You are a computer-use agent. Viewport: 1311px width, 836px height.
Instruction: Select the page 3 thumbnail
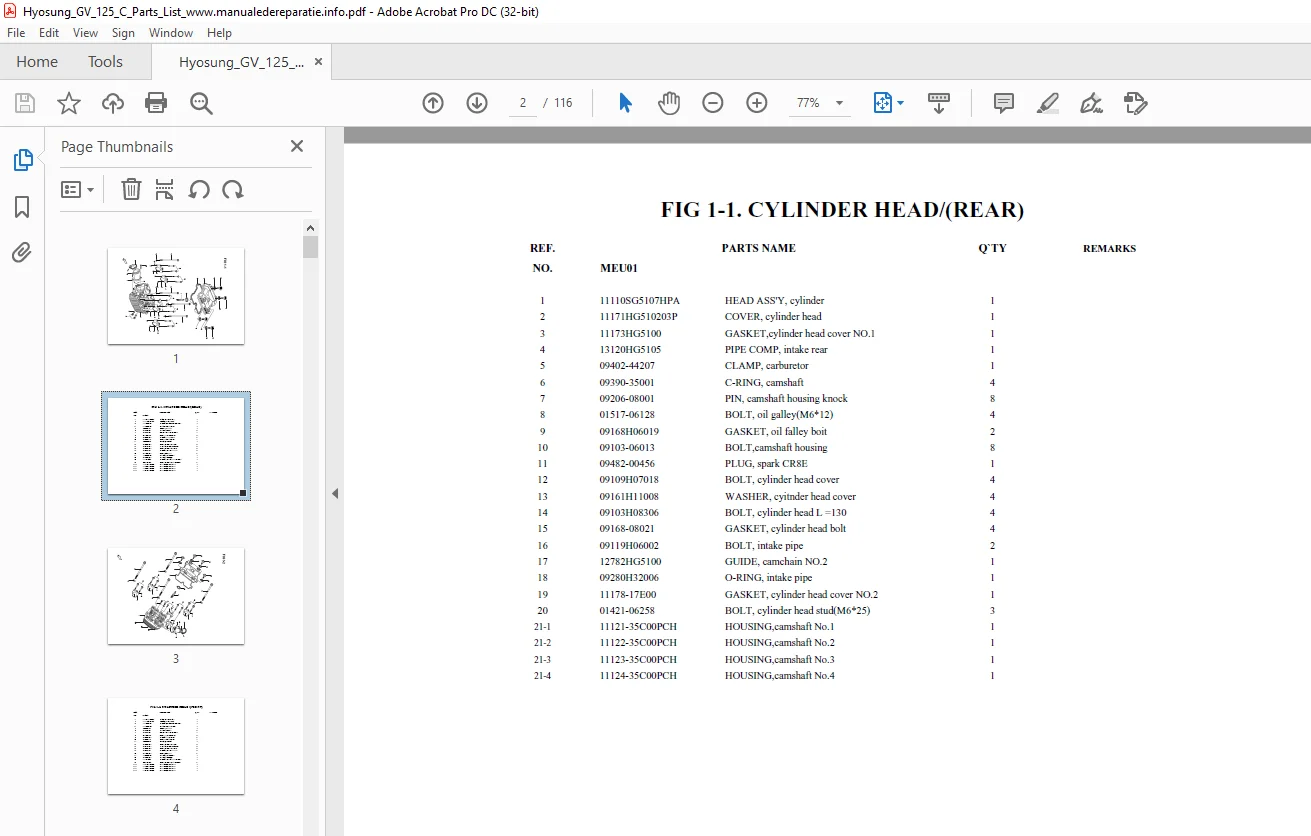[x=176, y=596]
